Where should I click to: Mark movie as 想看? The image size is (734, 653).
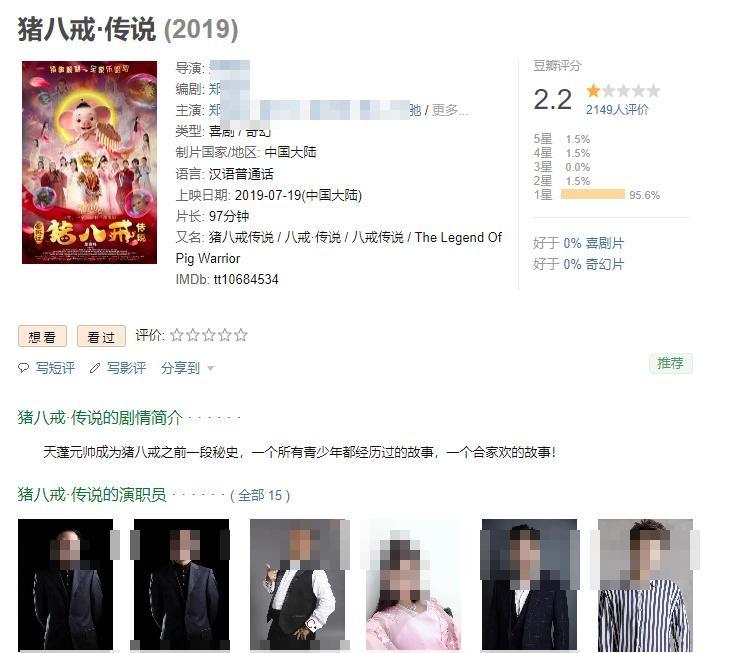point(42,337)
